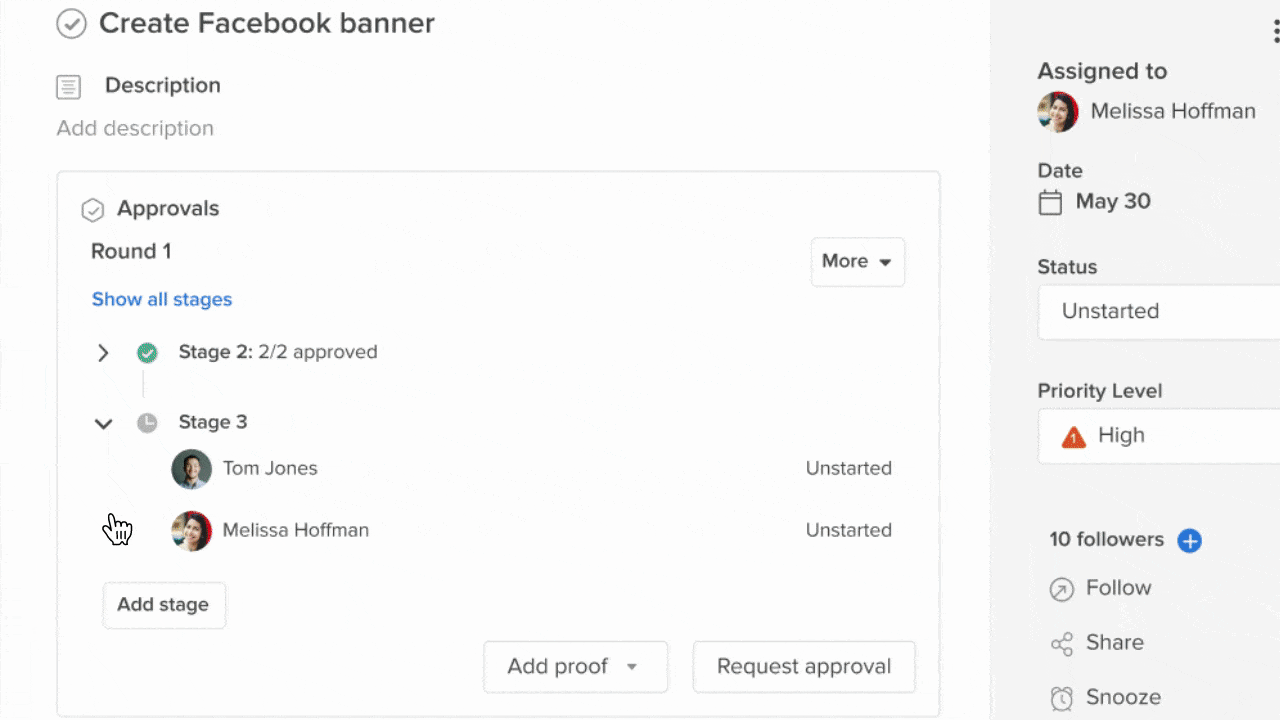Click Show all stages link
1280x720 pixels.
[162, 299]
